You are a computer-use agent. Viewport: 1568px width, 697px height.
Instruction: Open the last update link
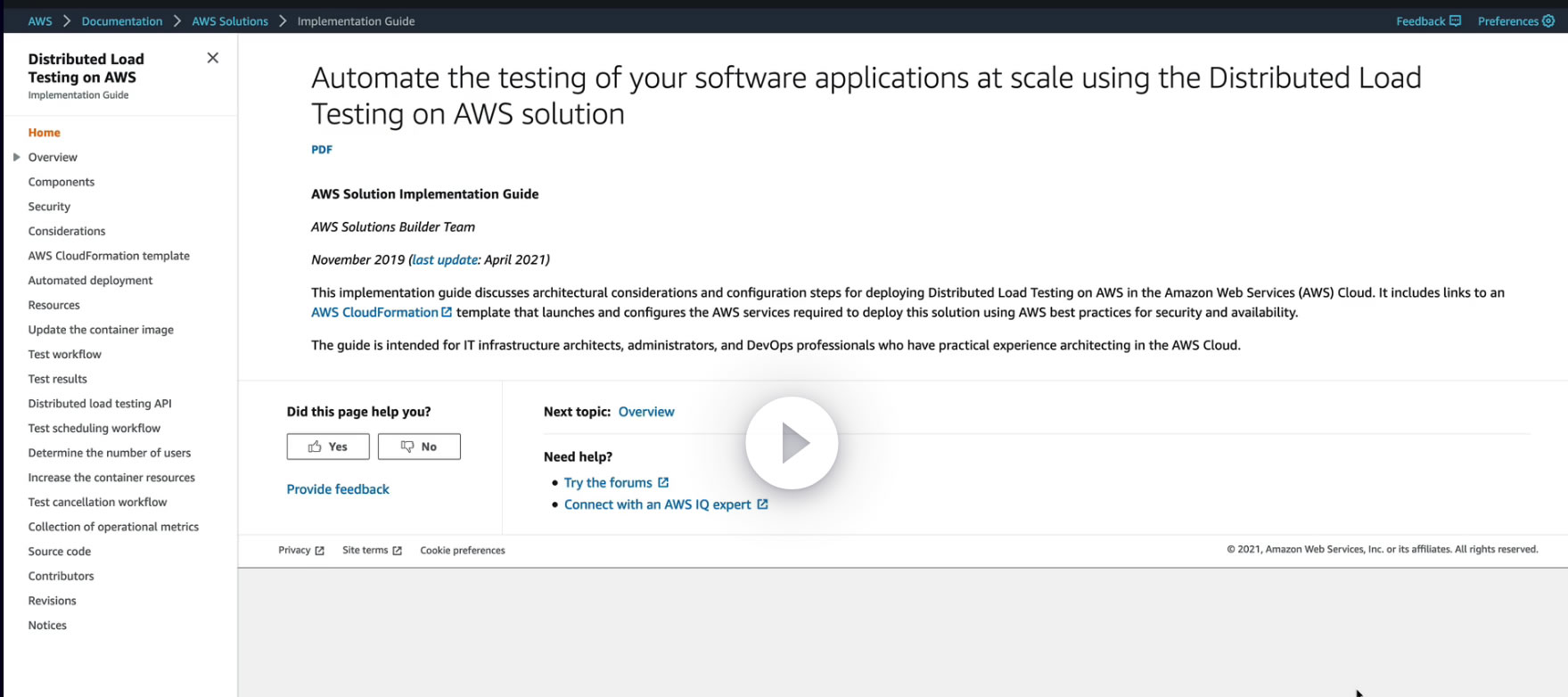pos(445,259)
